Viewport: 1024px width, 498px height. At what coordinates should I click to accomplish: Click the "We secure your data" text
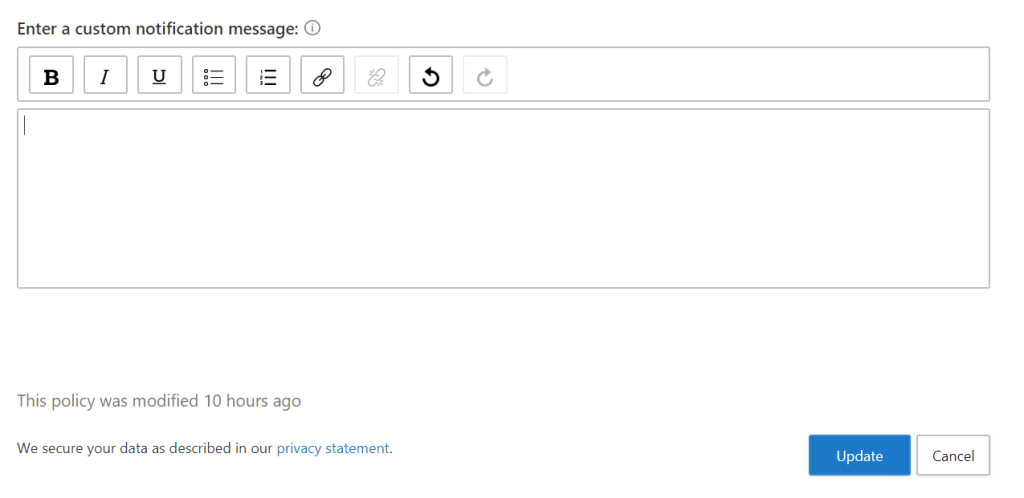click(x=145, y=448)
